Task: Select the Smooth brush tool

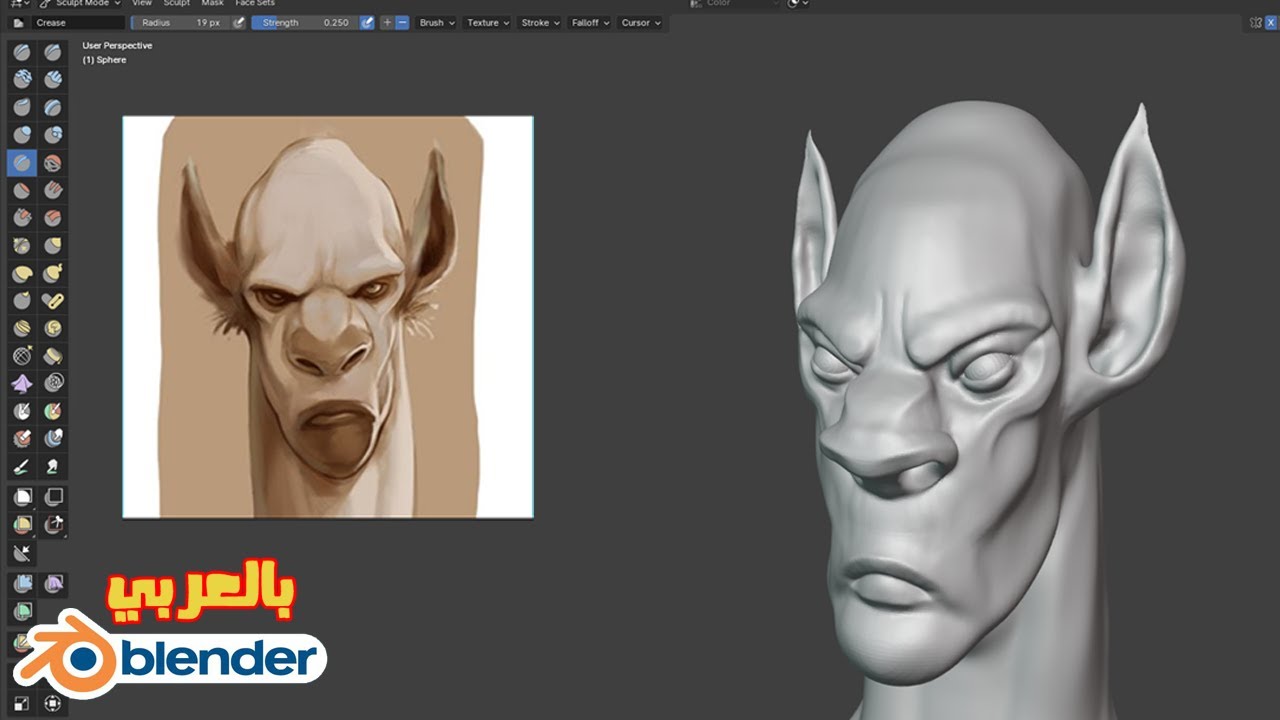Action: click(x=53, y=162)
